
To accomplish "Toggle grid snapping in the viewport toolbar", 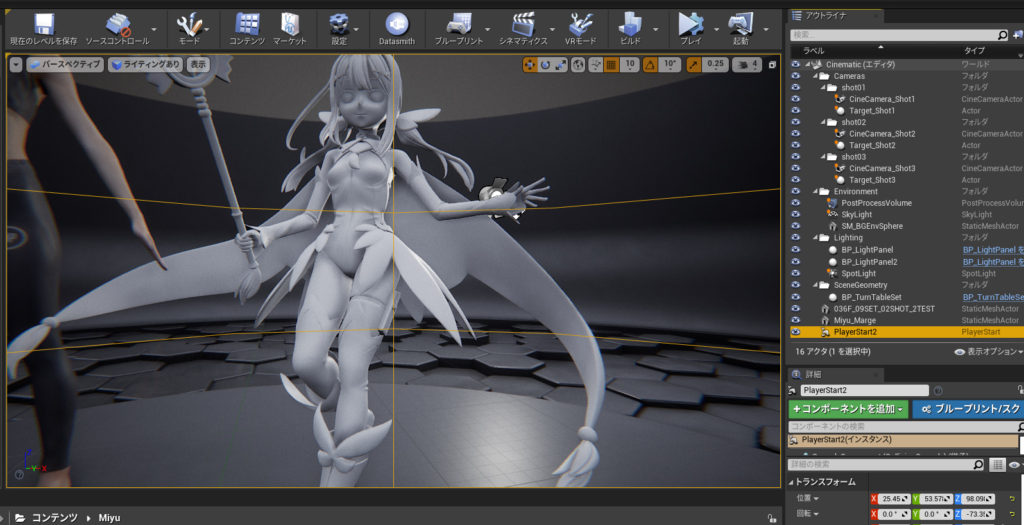I will click(x=611, y=64).
